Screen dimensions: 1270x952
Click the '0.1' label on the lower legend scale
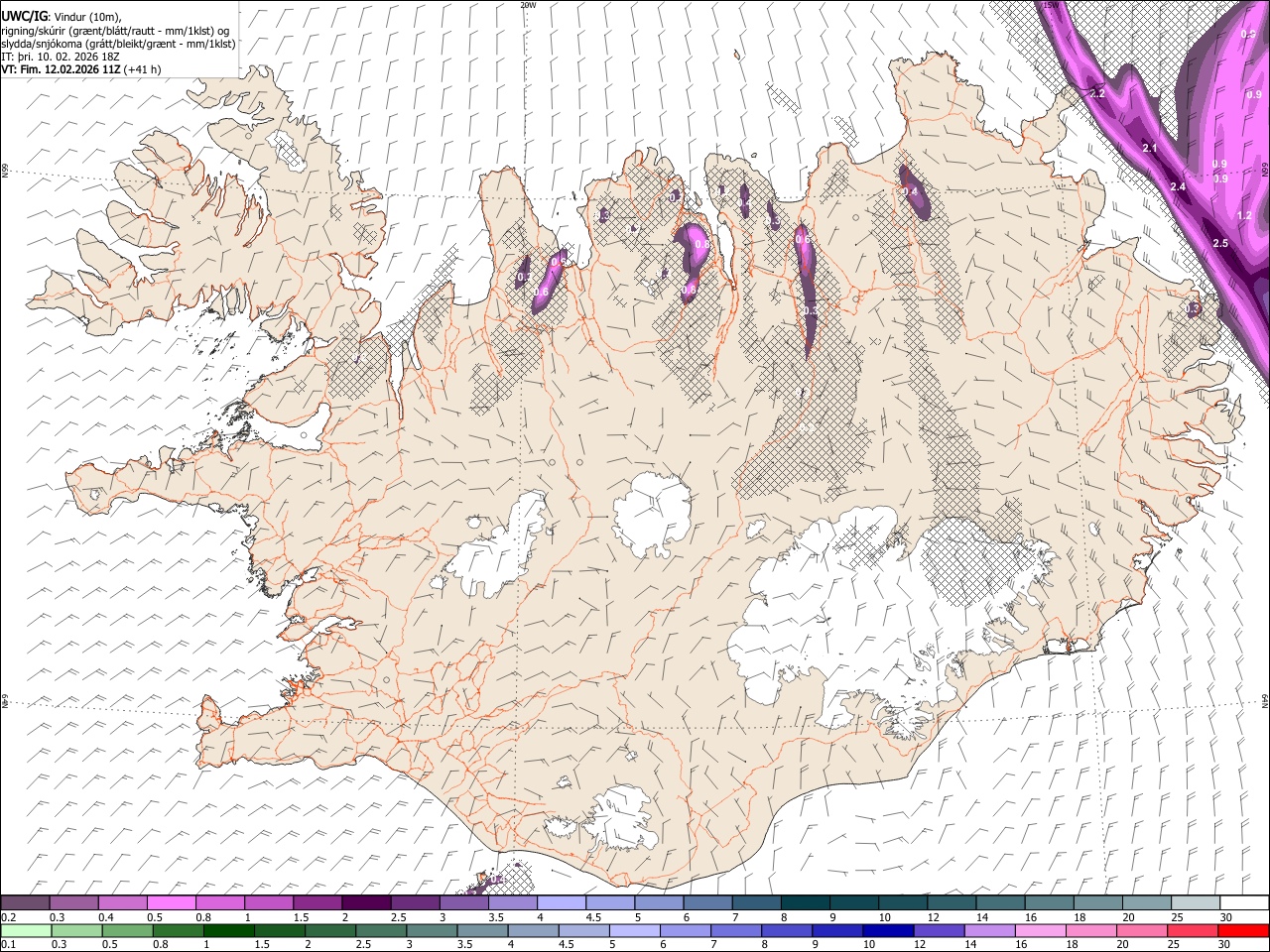pyautogui.click(x=8, y=944)
